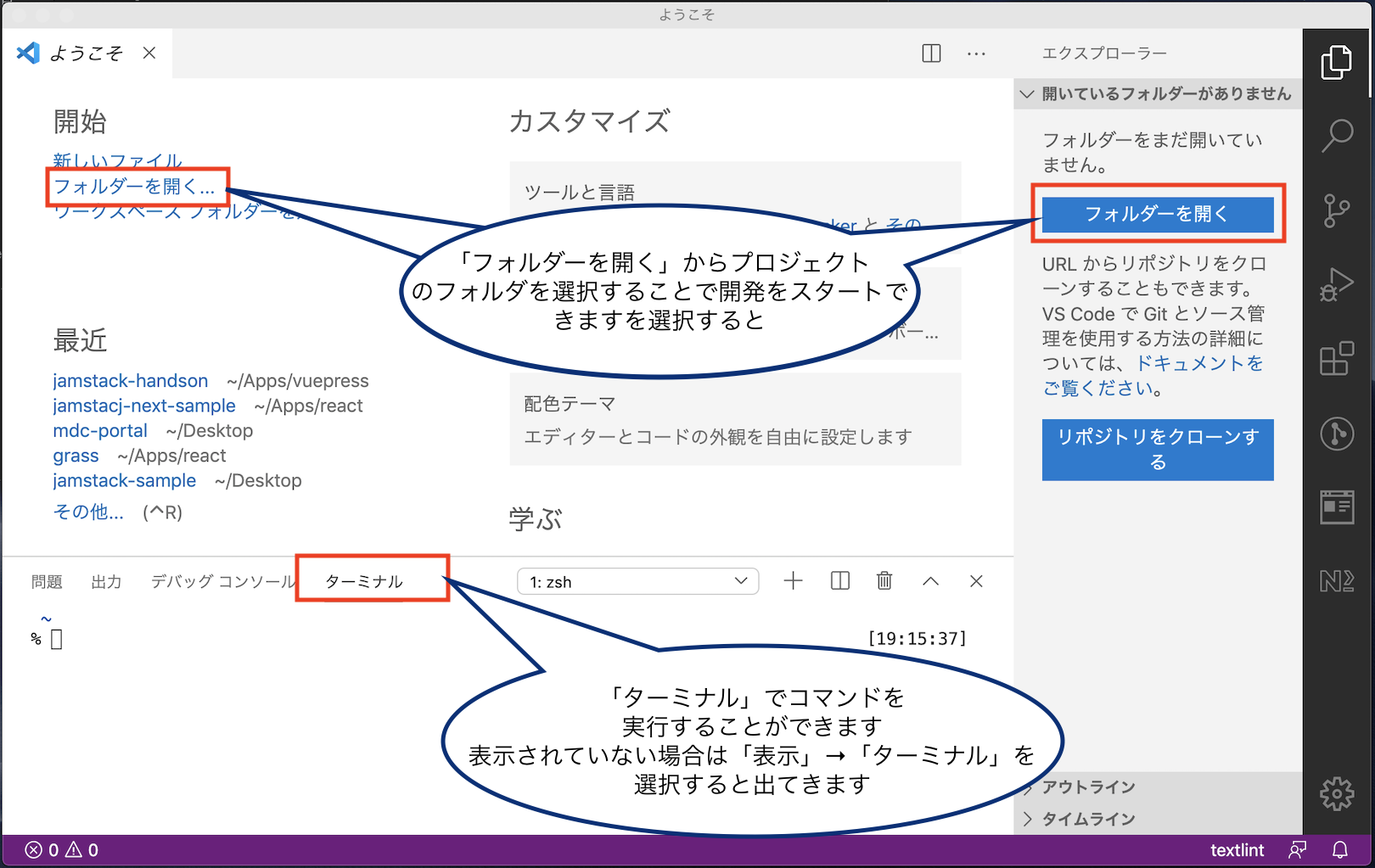The height and width of the screenshot is (868, 1375).
Task: Click the フォルダーを開く... link under 開始
Action: (x=134, y=187)
